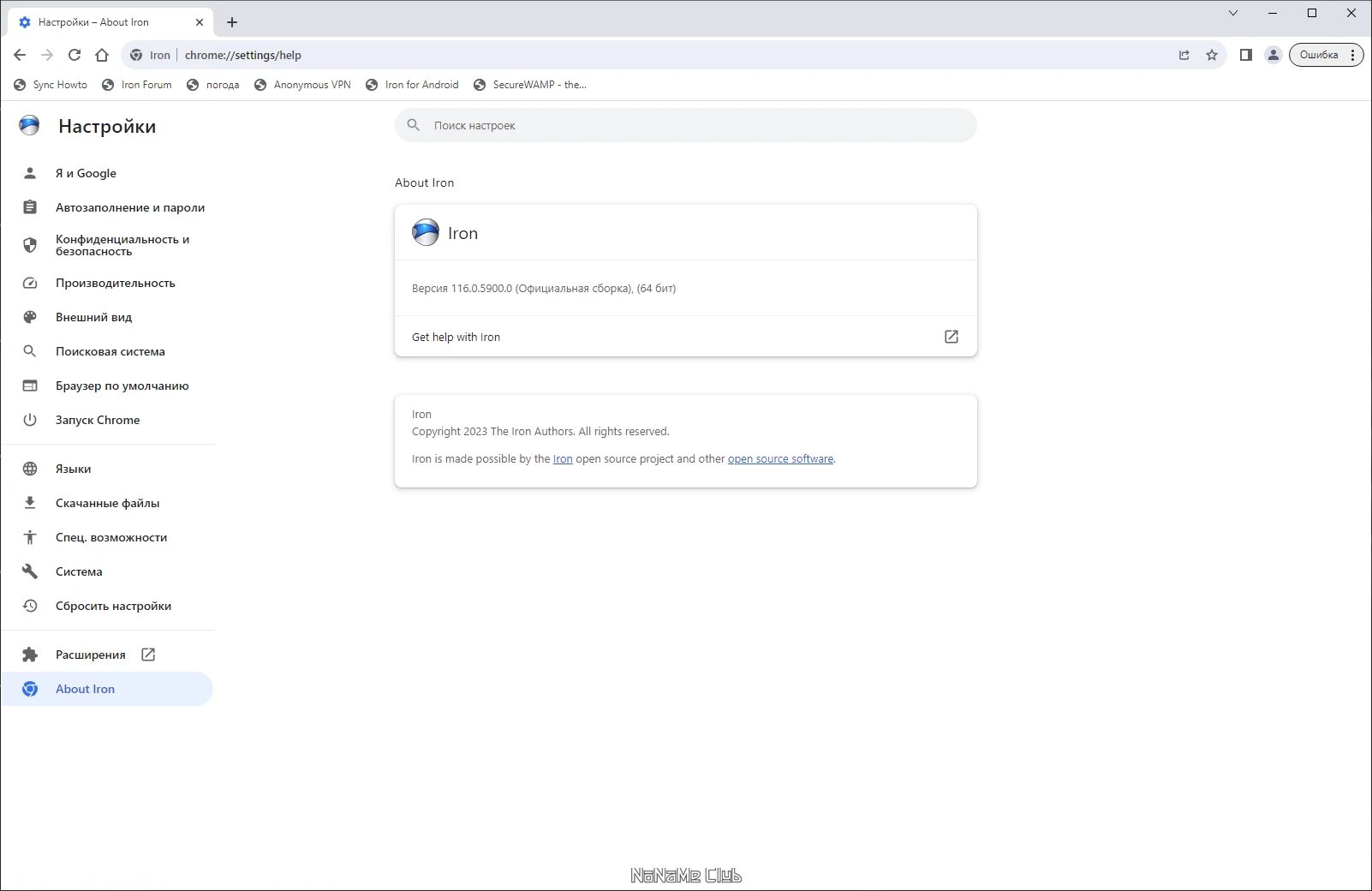Click the magnifier icon in settings search
Screen dimensions: 1372x891
(414, 125)
